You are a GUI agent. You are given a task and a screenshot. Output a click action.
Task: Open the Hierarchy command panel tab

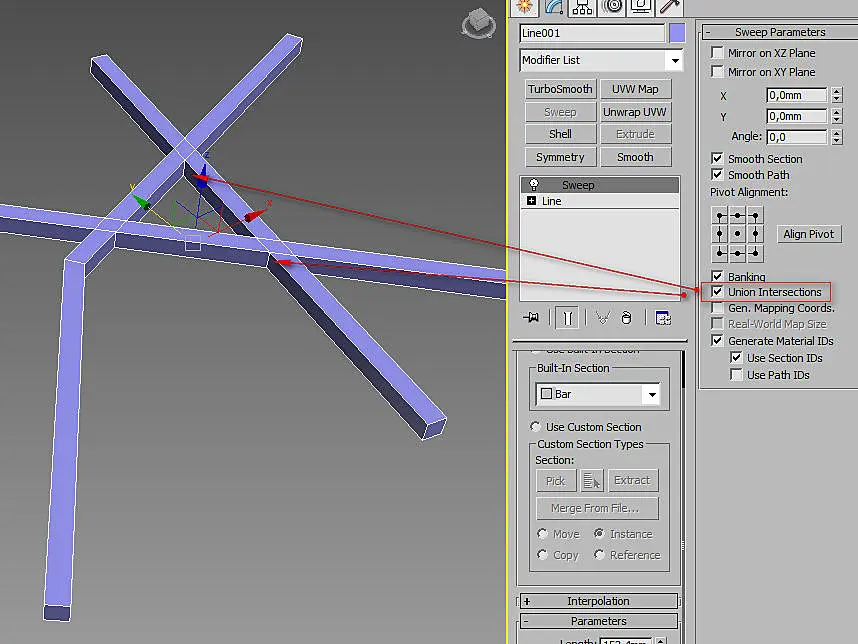[x=582, y=7]
